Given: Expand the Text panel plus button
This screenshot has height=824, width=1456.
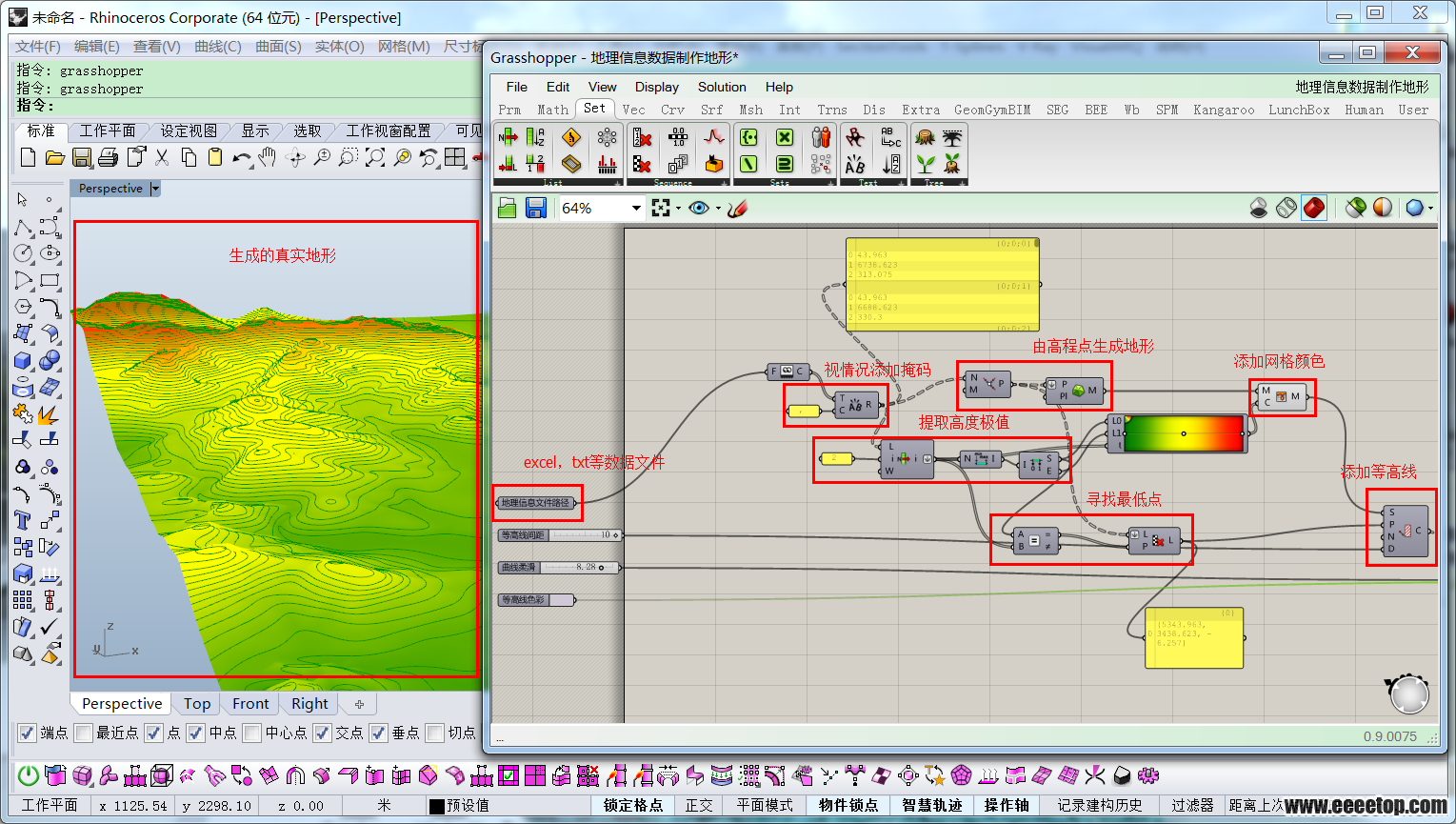Looking at the screenshot, I should pos(902,183).
